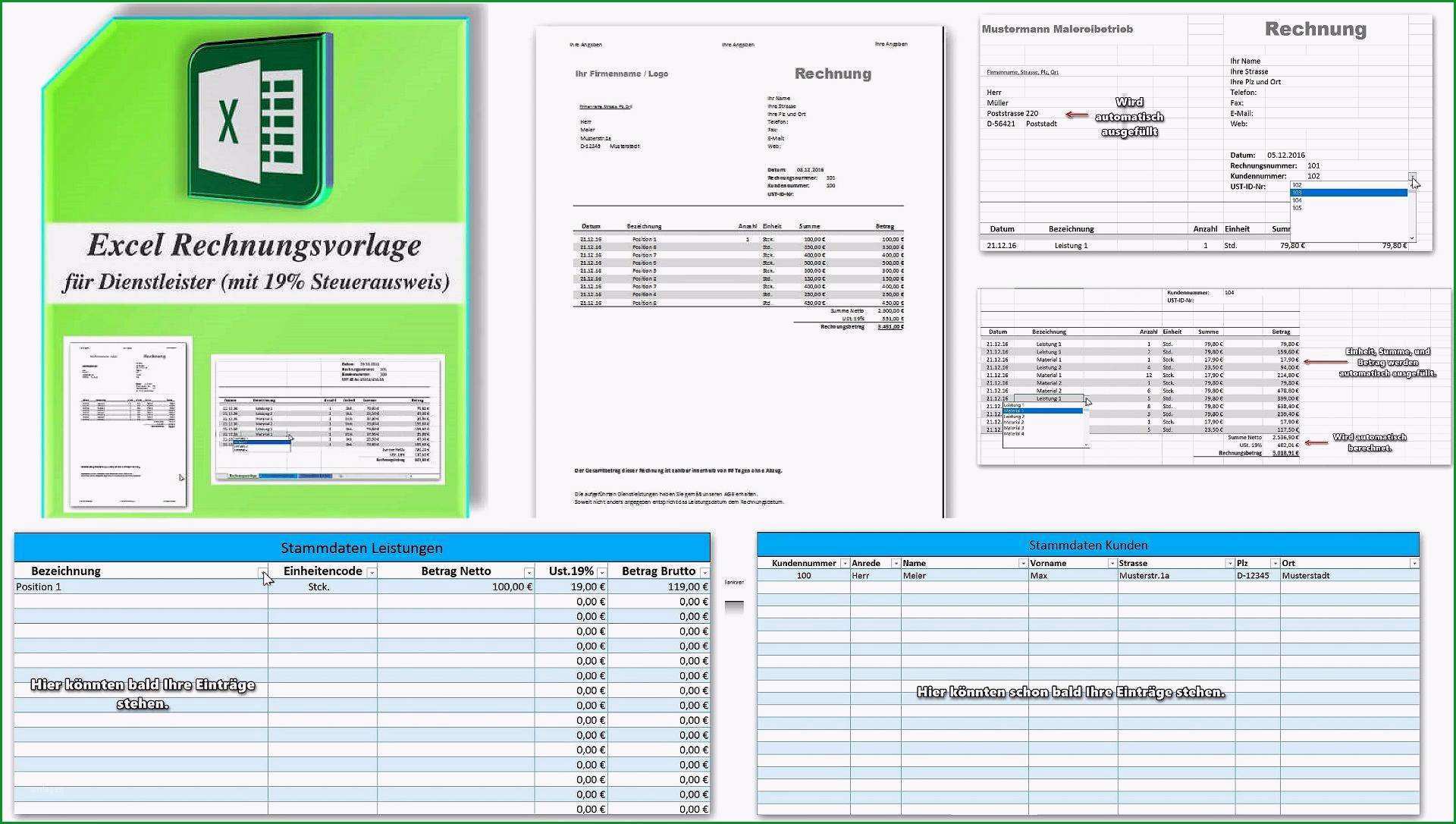The image size is (1456, 824).
Task: Open the Ust.19% column filter arrow
Action: click(x=601, y=572)
